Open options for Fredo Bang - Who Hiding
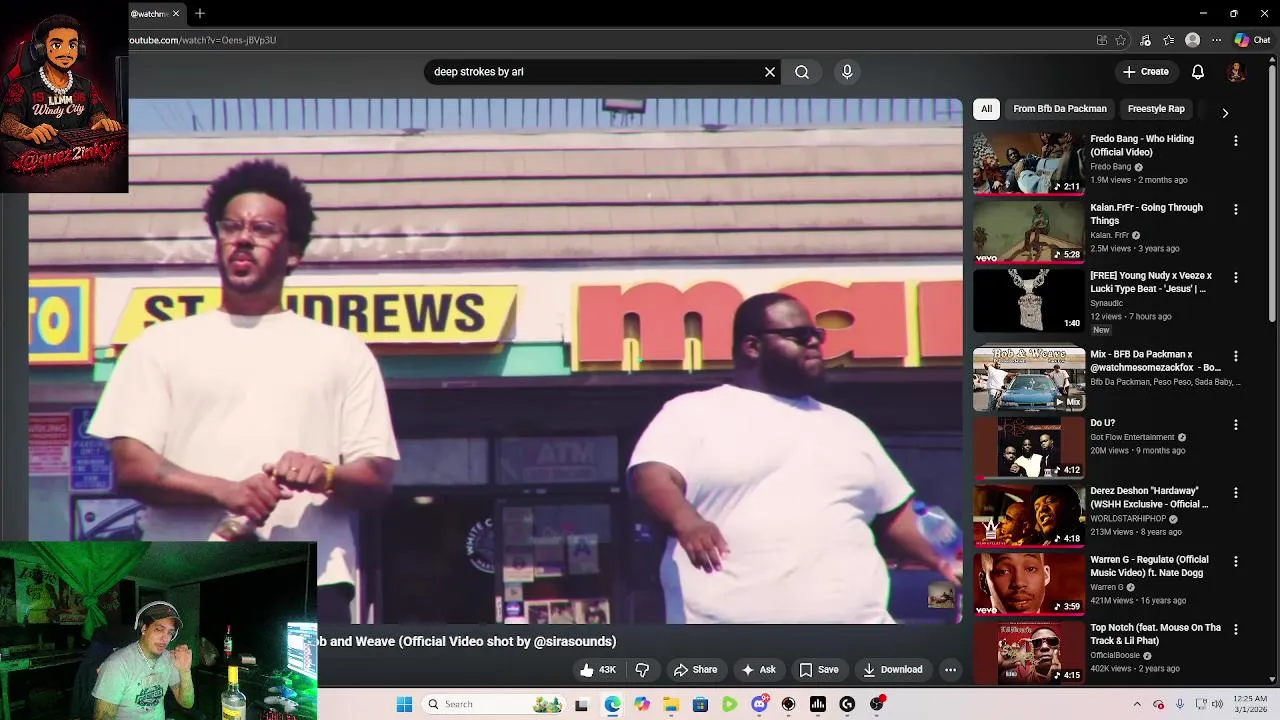This screenshot has height=720, width=1280. [1236, 141]
